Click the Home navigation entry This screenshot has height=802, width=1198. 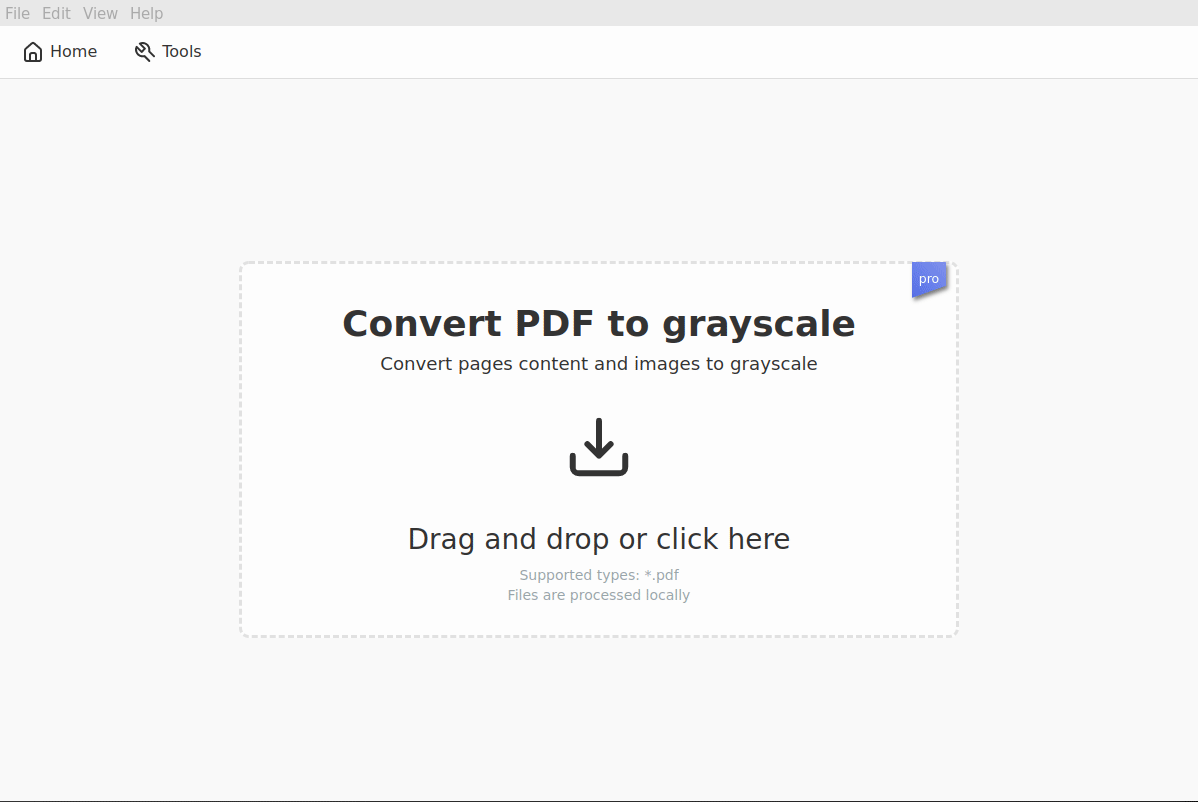(x=60, y=51)
